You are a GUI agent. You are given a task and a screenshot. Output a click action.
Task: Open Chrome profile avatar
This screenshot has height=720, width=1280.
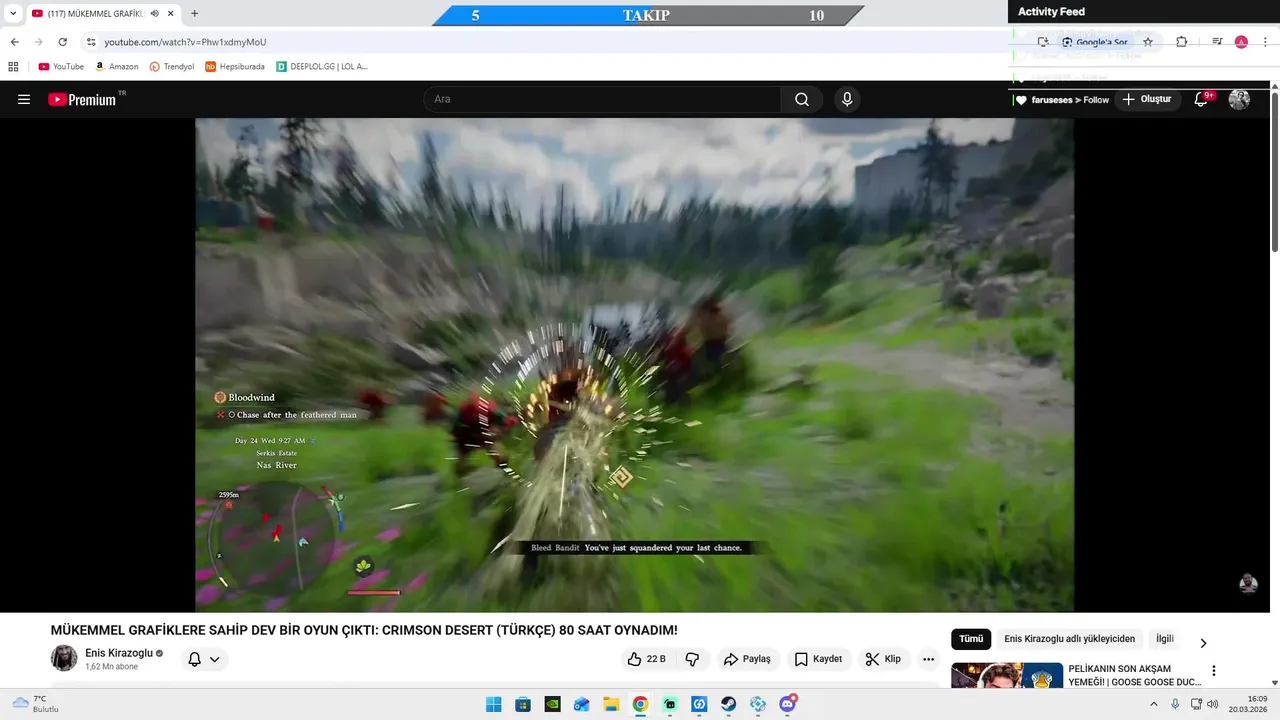click(1241, 42)
